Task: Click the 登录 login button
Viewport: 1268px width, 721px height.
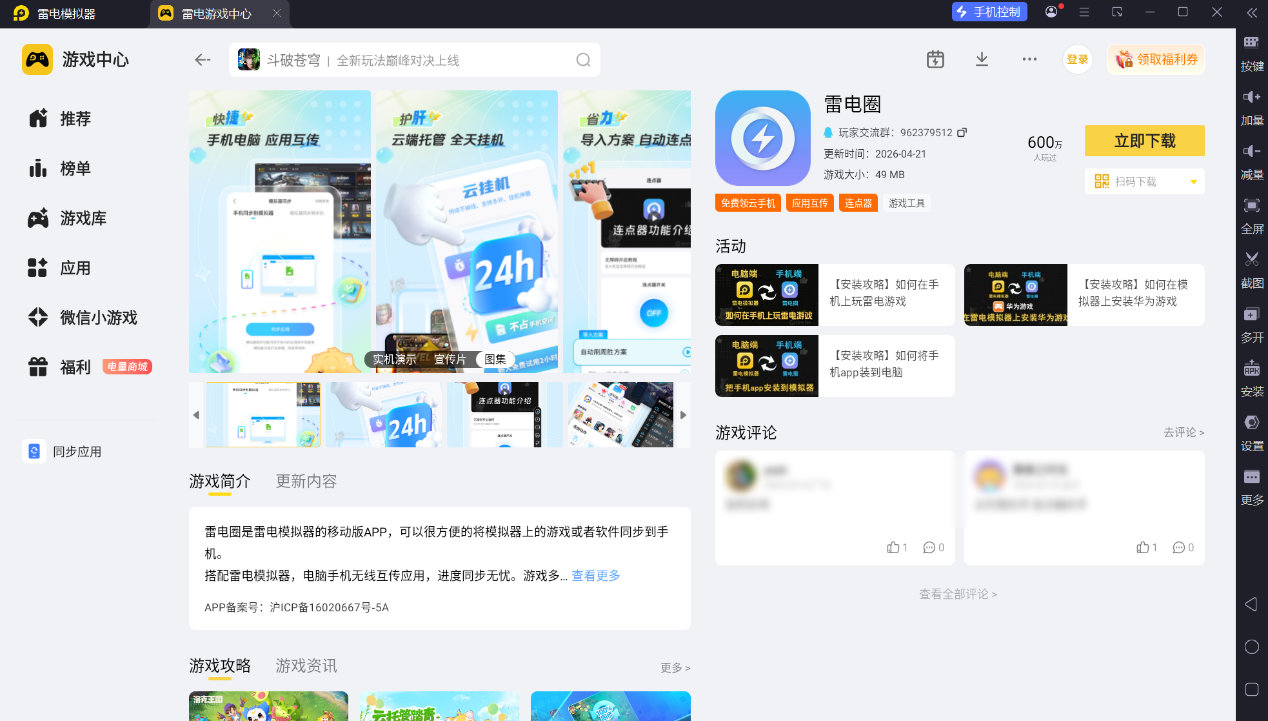Action: tap(1077, 59)
